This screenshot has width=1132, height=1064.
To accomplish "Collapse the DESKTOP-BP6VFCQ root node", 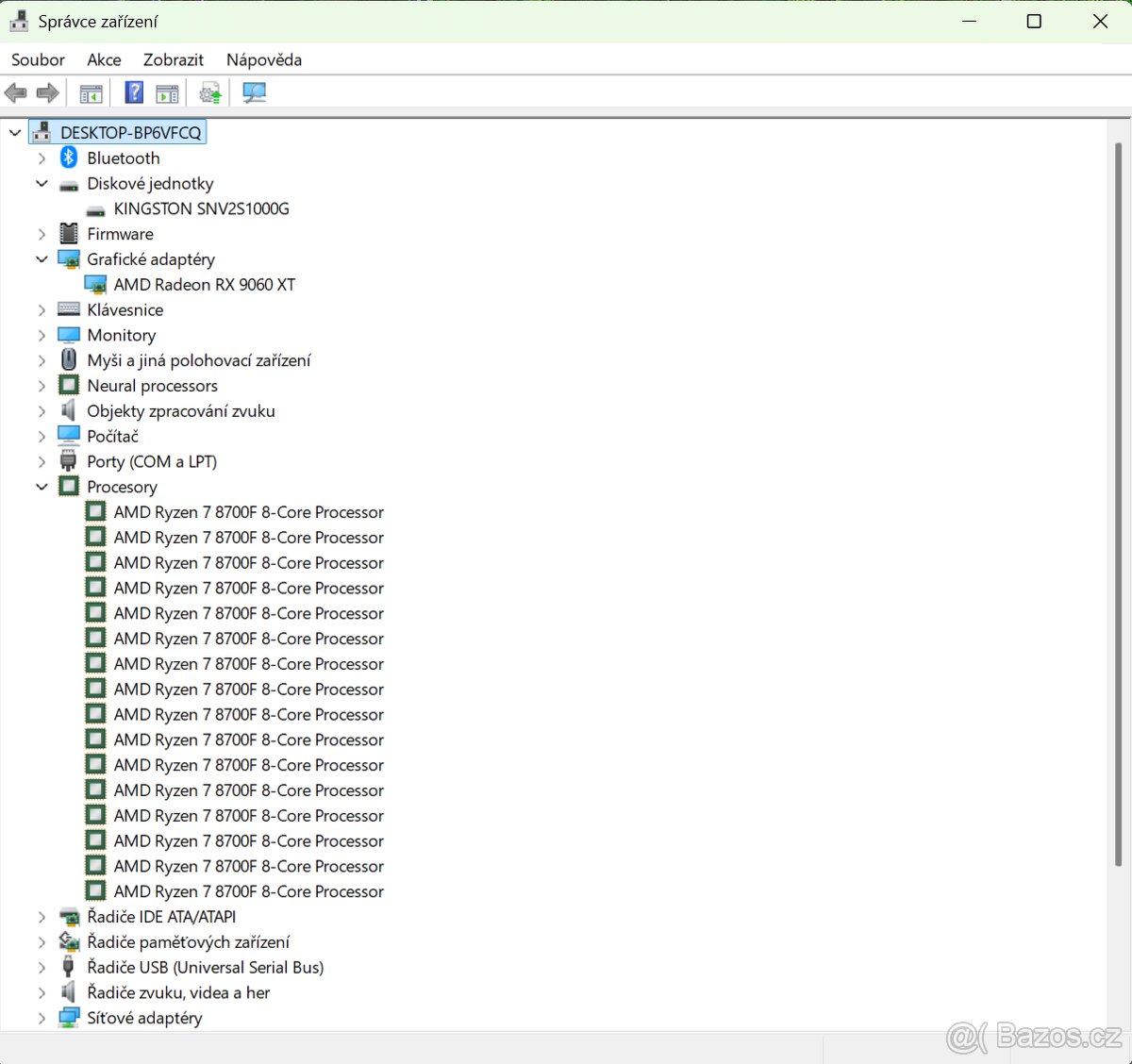I will click(15, 133).
